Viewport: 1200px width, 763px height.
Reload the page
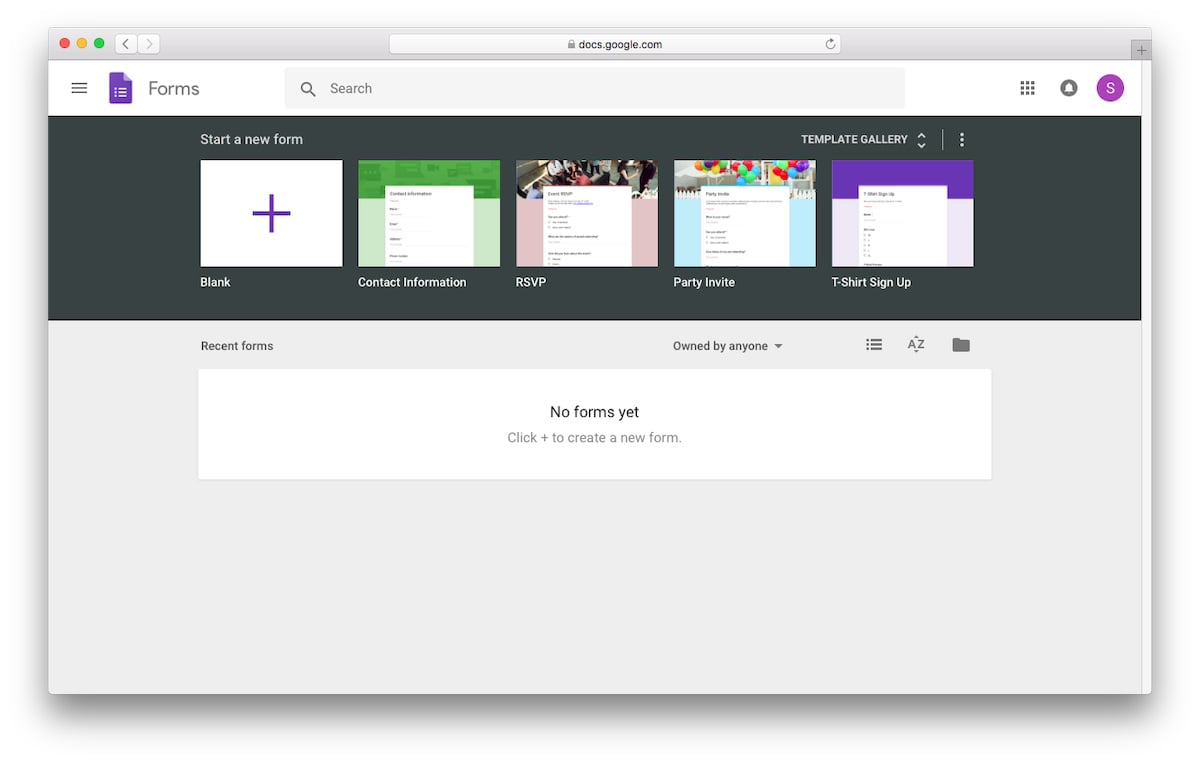[x=830, y=44]
